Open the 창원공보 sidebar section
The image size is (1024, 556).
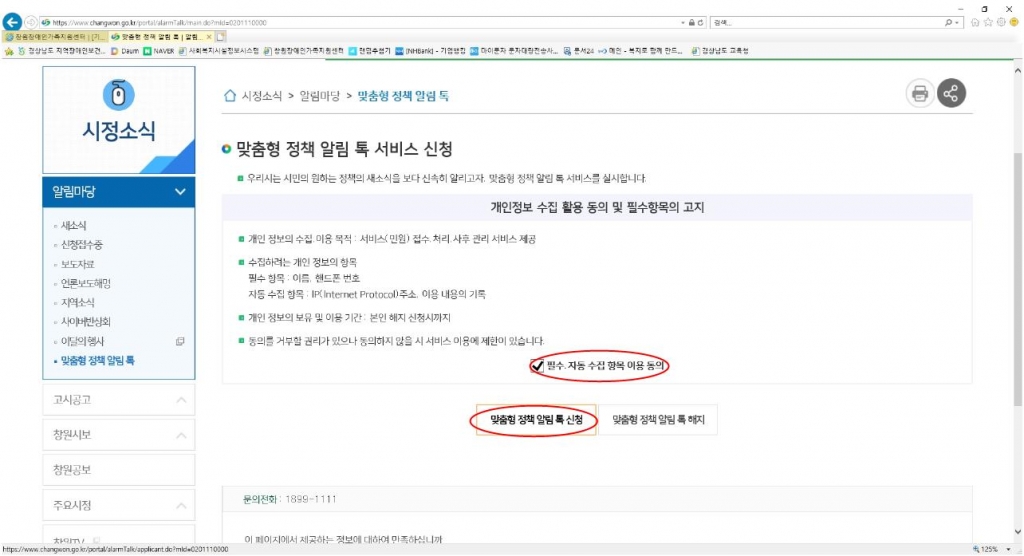point(119,470)
